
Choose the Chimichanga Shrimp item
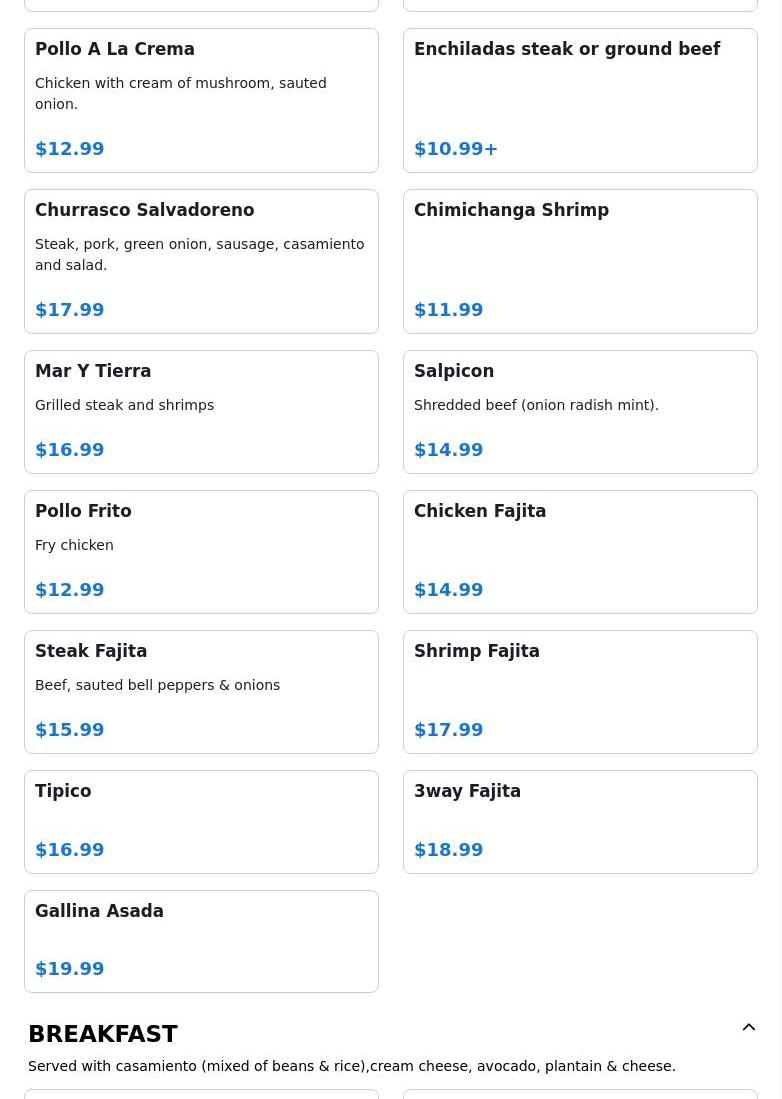pos(580,261)
